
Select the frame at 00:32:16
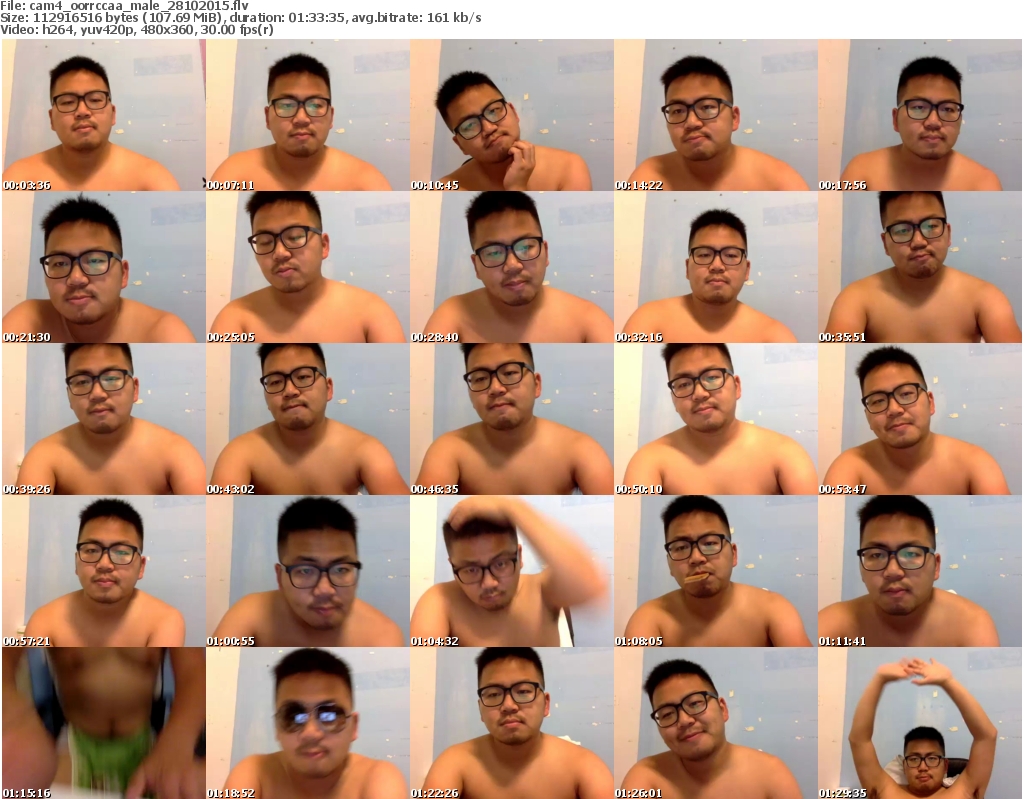coord(716,267)
